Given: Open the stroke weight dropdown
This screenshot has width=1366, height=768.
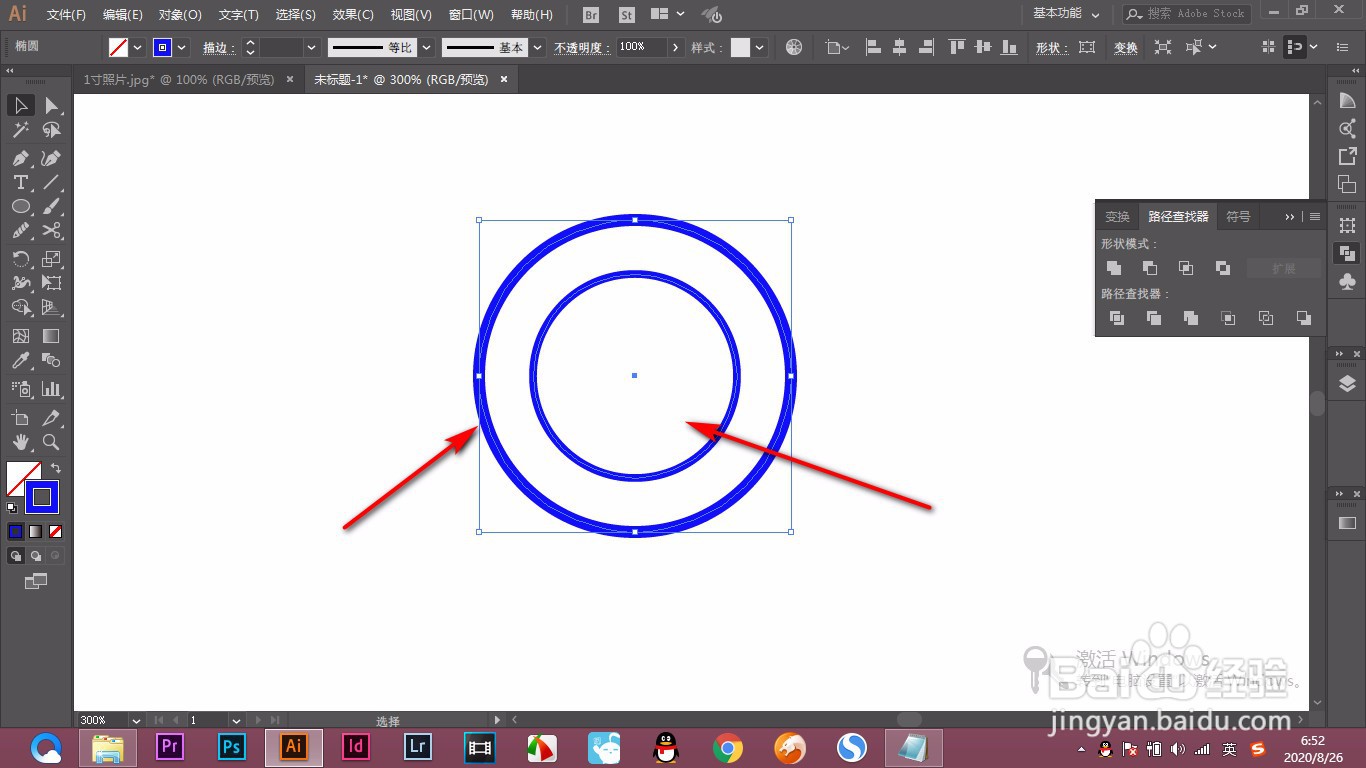Looking at the screenshot, I should tap(312, 47).
